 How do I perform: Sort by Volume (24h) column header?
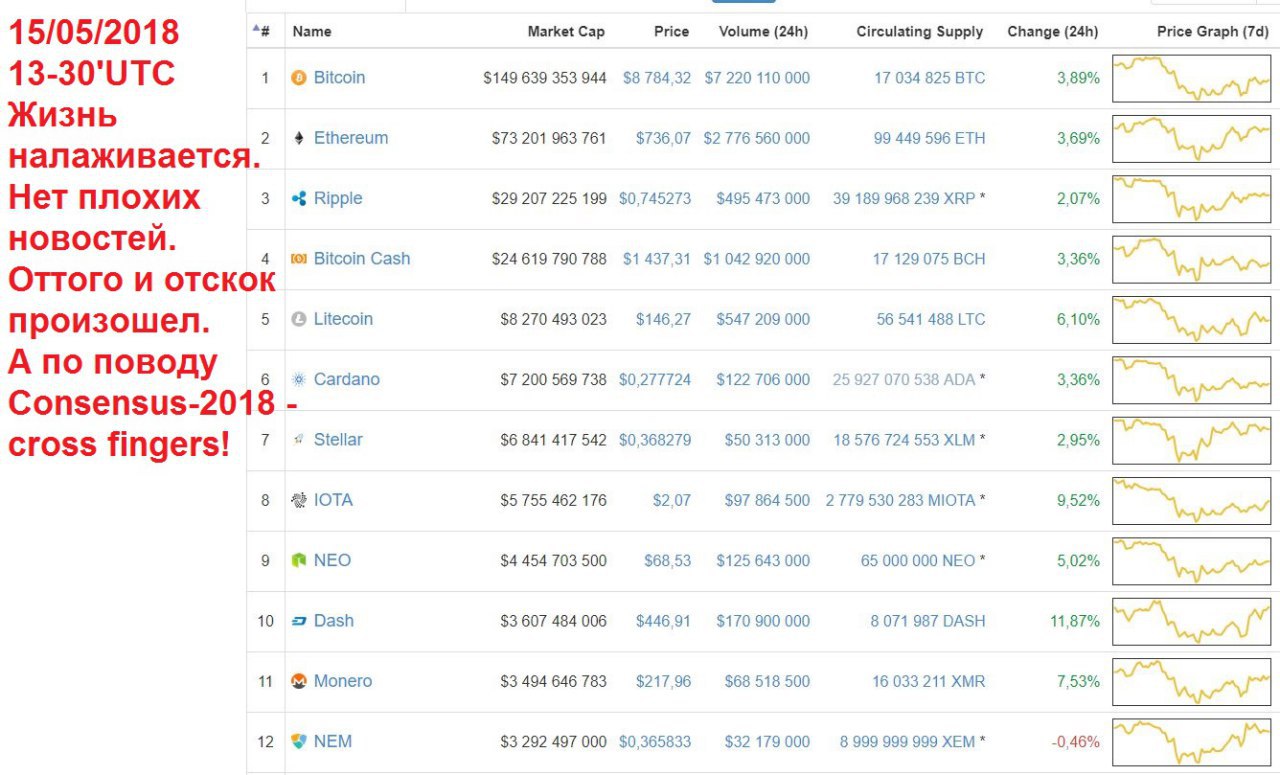pos(763,31)
